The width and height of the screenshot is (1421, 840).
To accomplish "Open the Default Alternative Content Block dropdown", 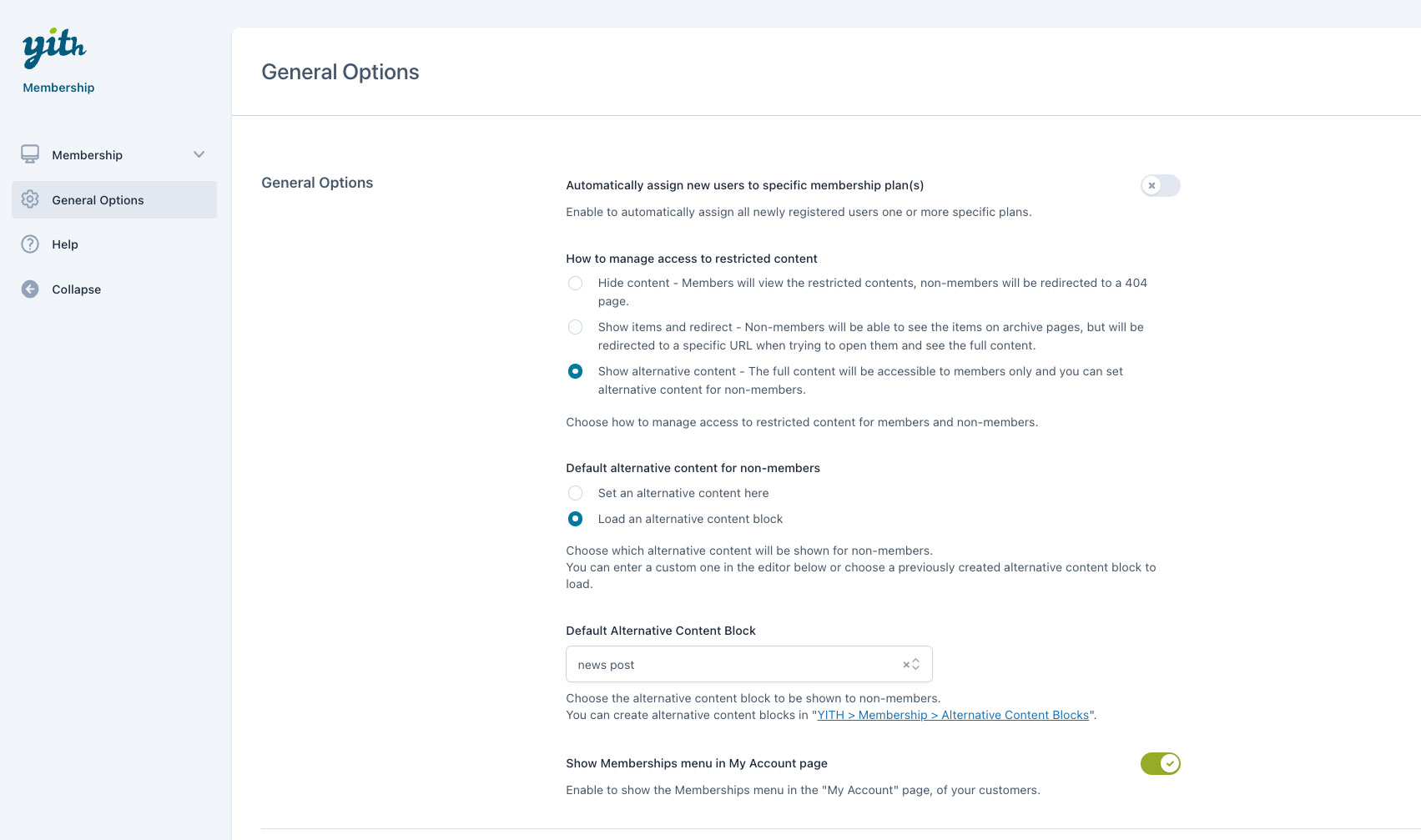I will click(734, 665).
